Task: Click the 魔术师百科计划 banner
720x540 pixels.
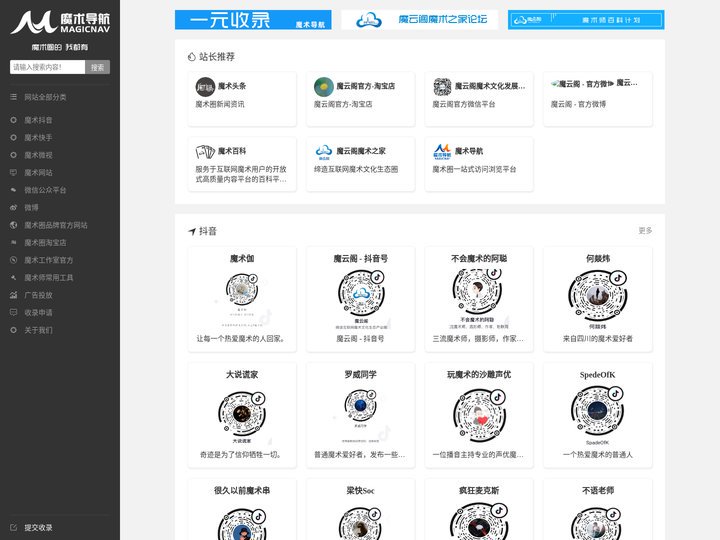Action: point(586,20)
